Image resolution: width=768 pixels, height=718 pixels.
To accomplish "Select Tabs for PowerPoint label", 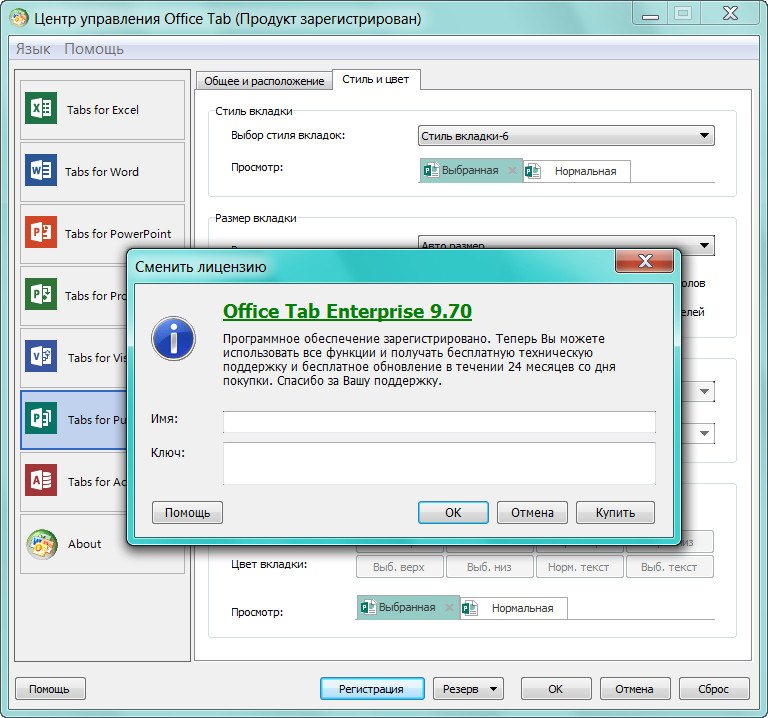I will [118, 234].
